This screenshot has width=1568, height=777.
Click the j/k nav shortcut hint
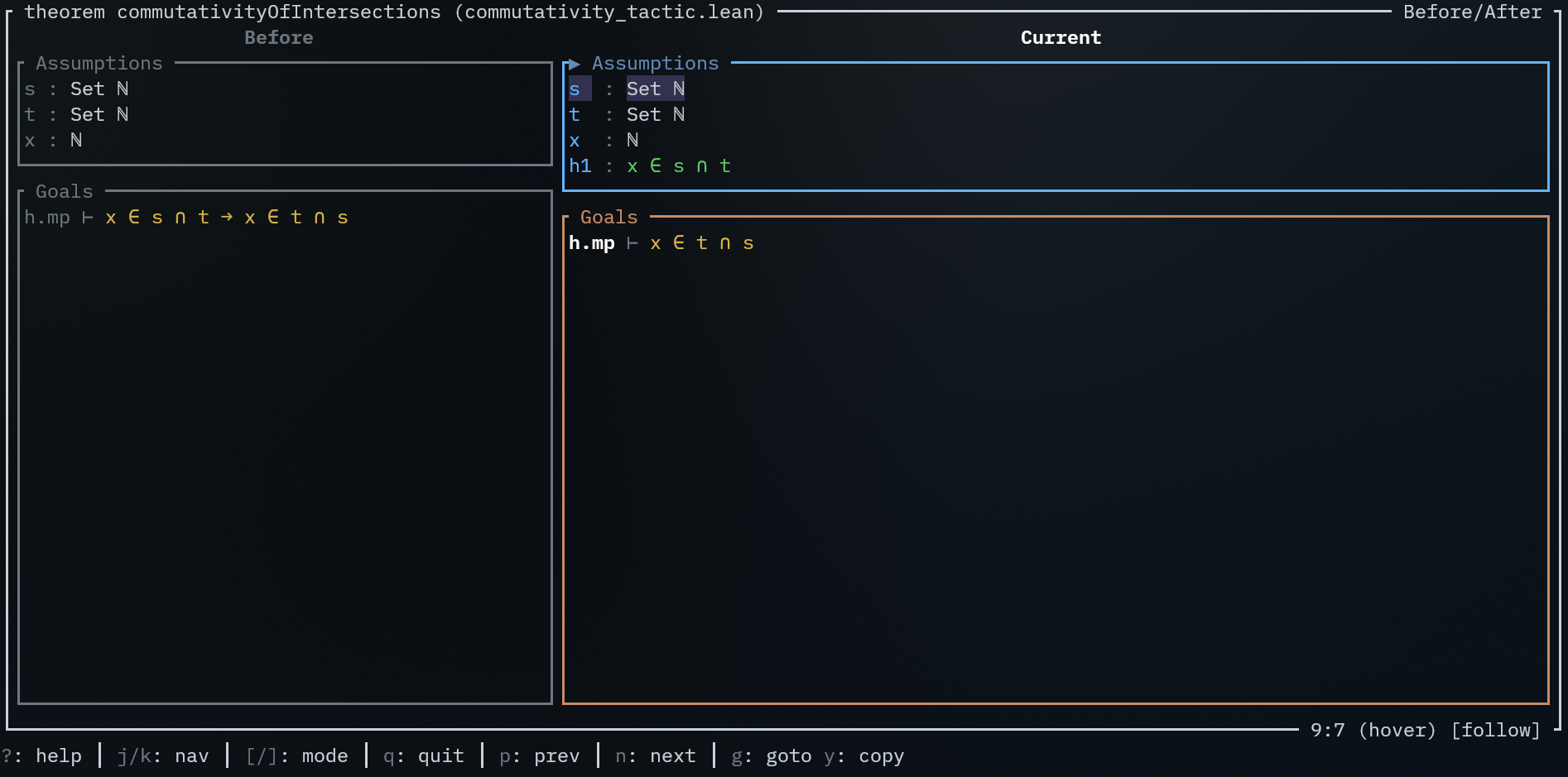tap(163, 756)
